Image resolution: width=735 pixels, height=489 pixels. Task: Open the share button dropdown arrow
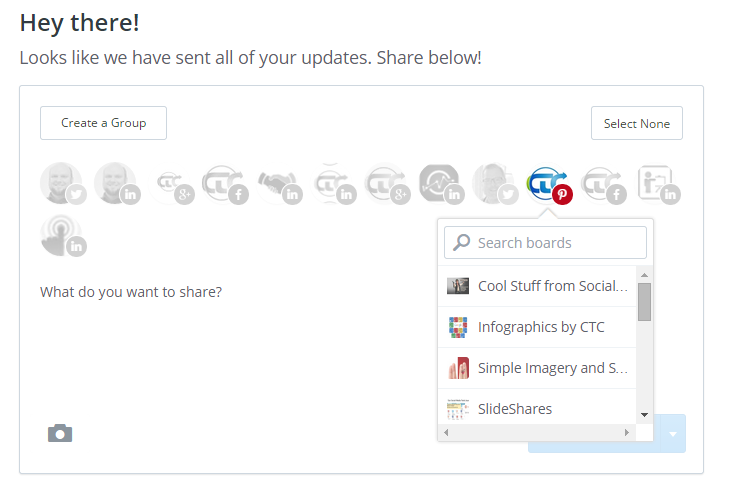pos(673,434)
